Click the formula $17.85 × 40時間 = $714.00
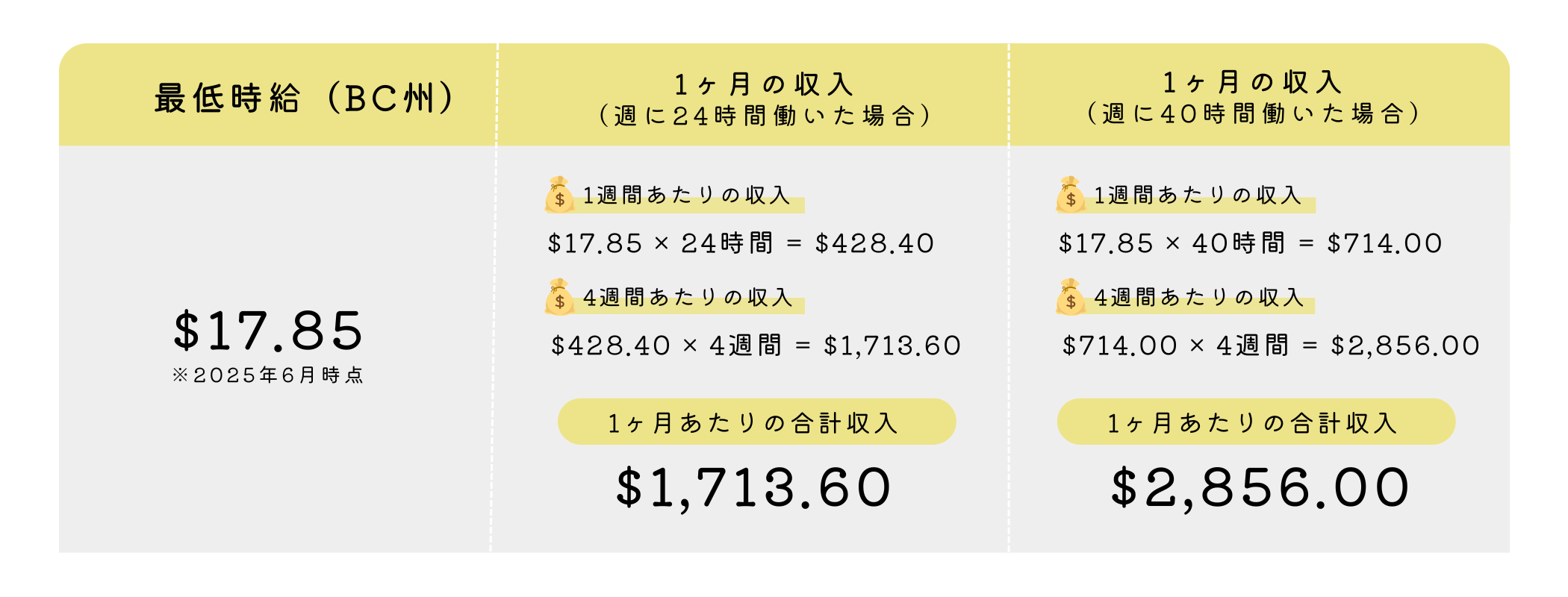 click(x=1251, y=243)
